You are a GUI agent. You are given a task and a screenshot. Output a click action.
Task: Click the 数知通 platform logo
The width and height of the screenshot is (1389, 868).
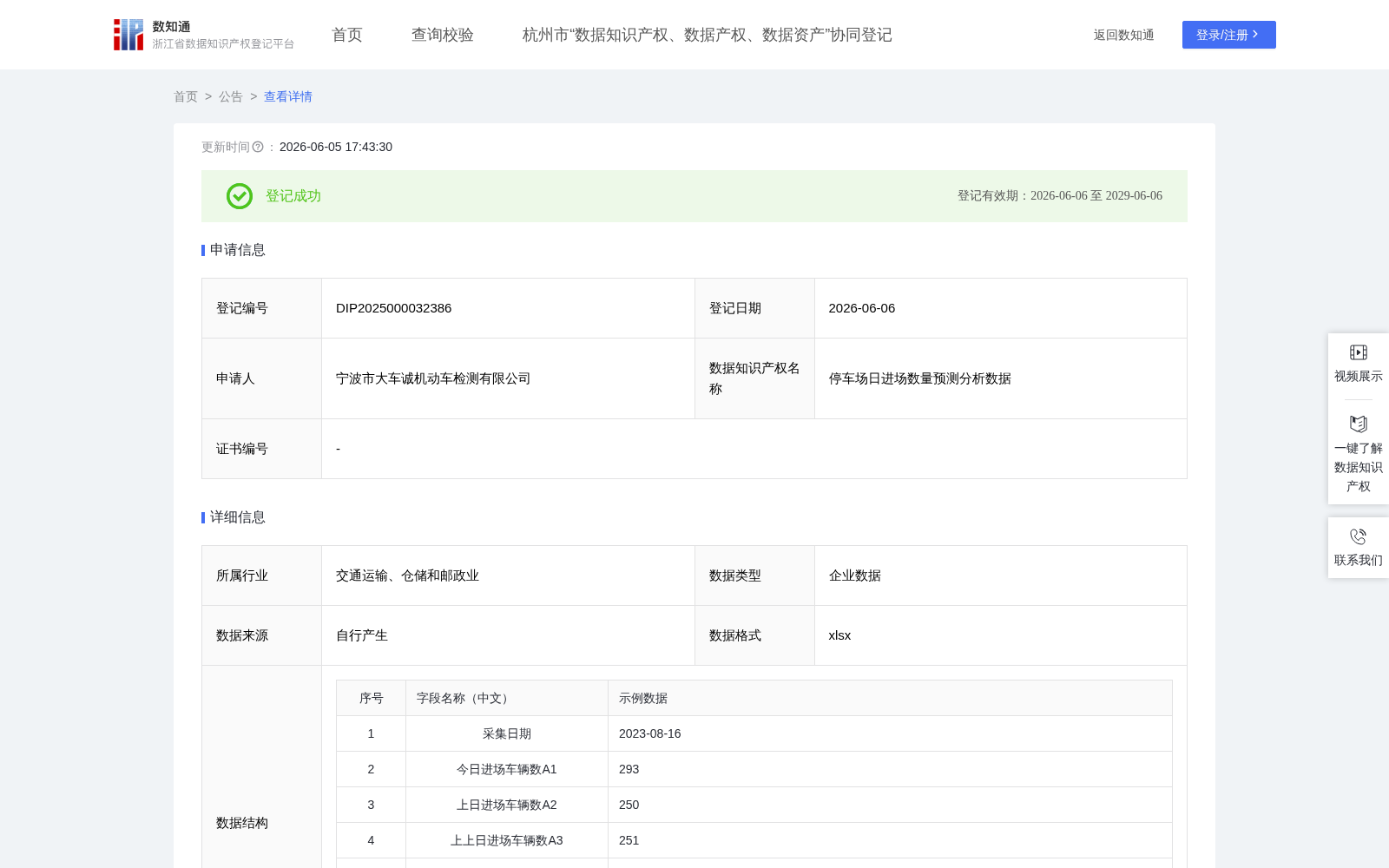(128, 35)
